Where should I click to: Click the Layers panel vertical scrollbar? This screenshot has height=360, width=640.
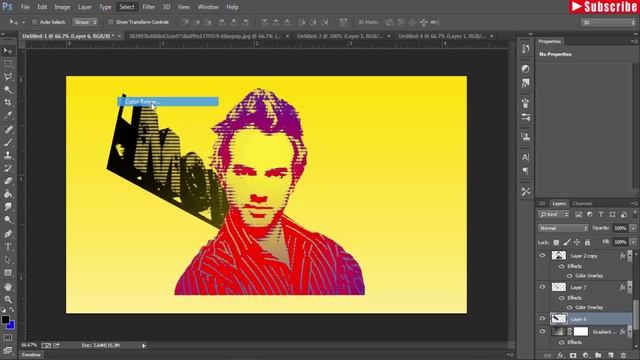click(x=636, y=314)
